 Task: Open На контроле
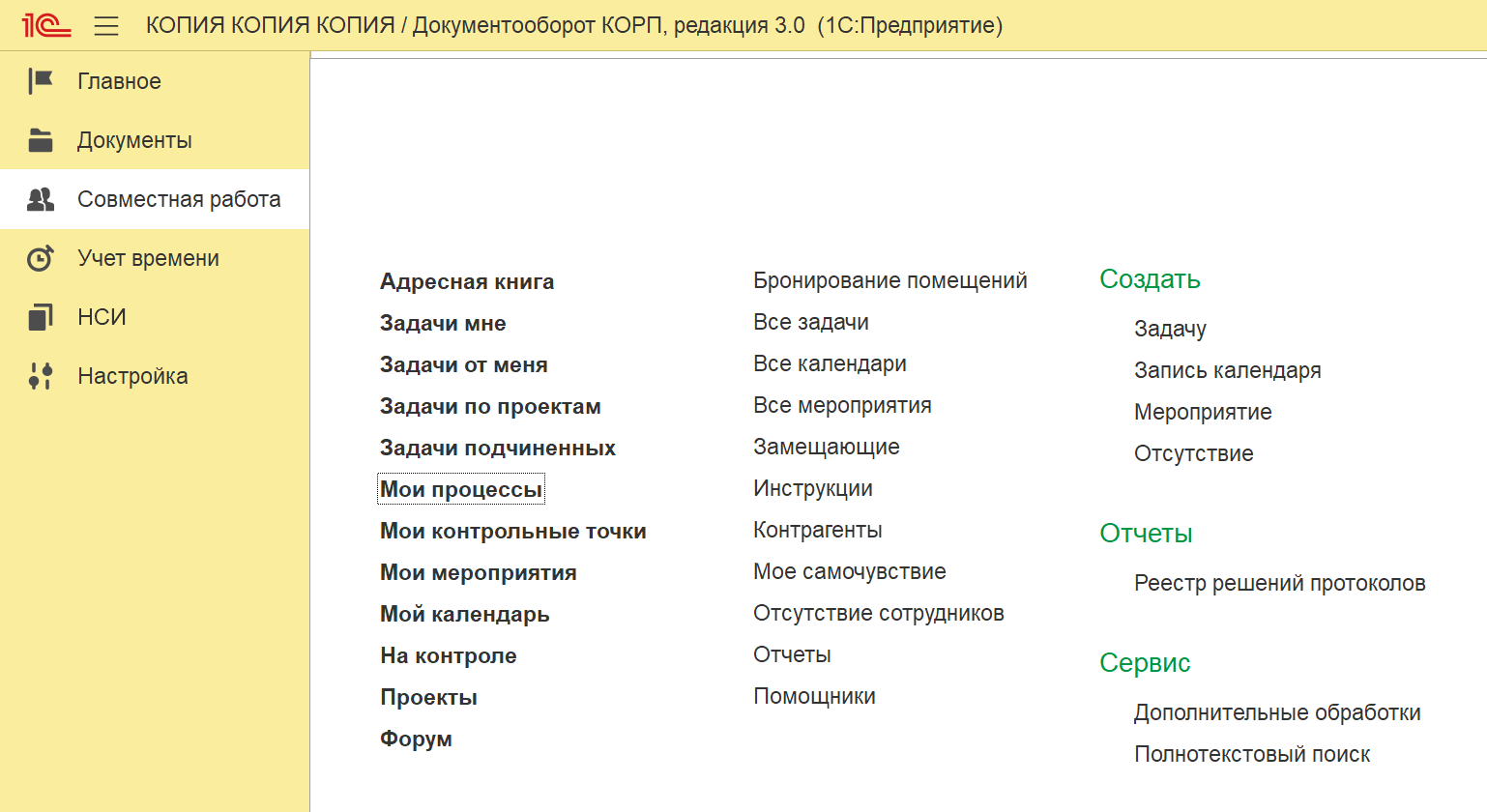[x=449, y=655]
